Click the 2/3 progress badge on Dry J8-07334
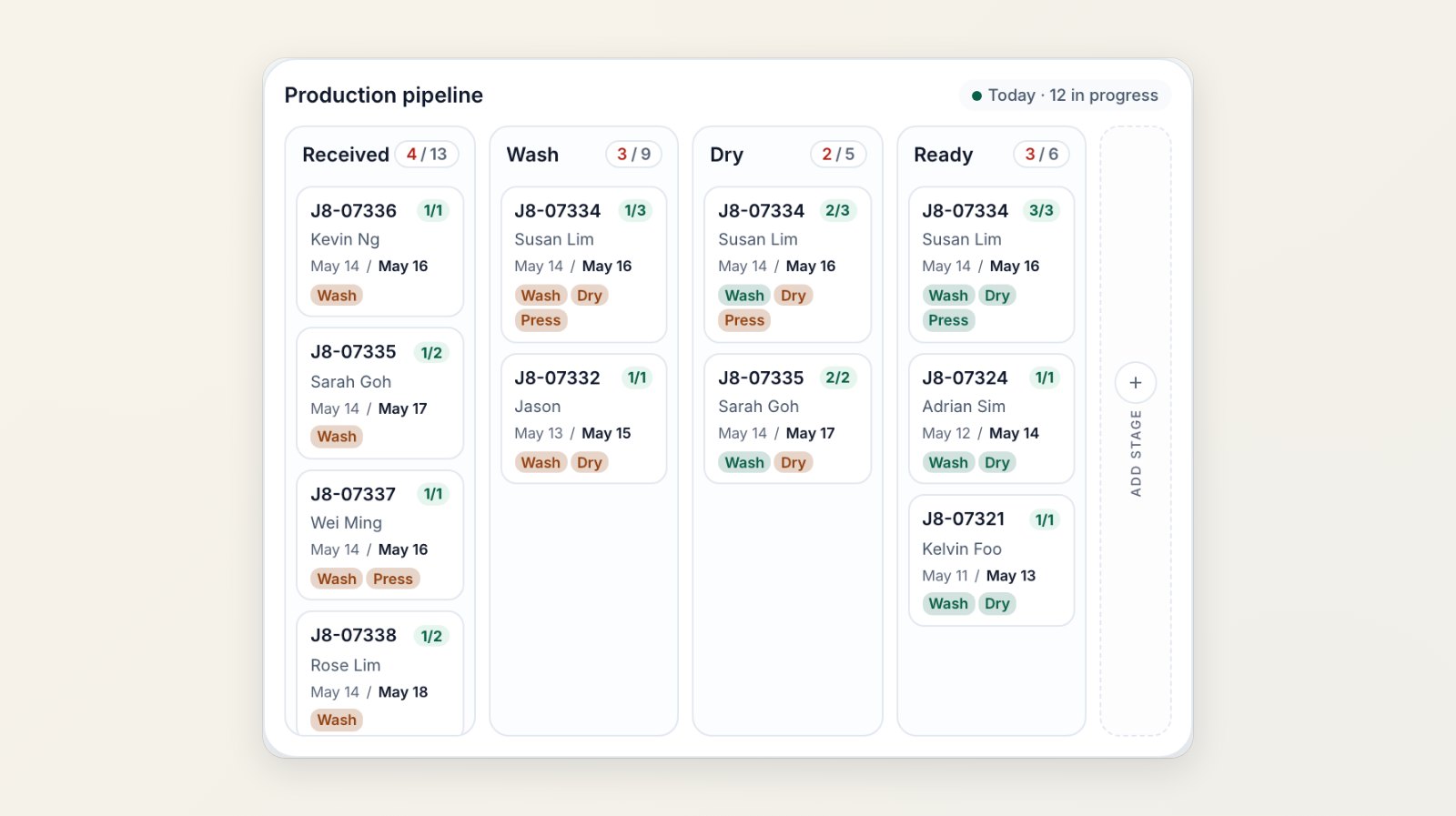This screenshot has width=1456, height=816. (x=837, y=211)
